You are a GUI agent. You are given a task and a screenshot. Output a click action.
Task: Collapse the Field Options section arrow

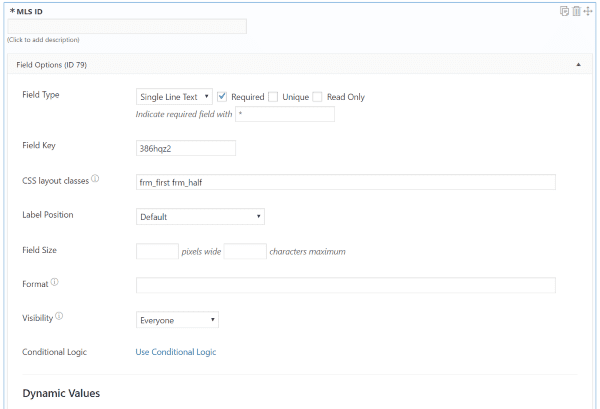click(578, 64)
